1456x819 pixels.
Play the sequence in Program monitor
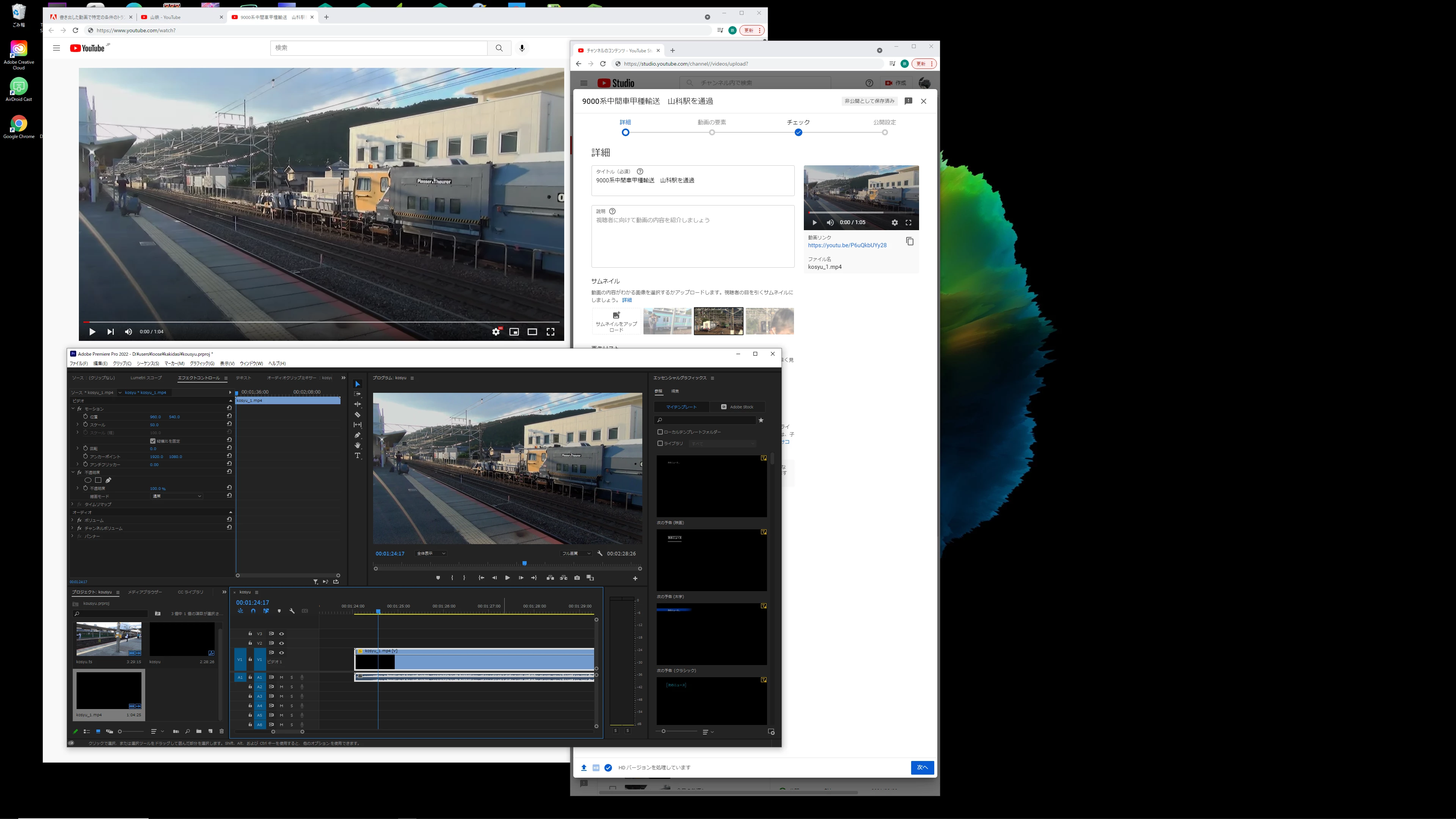[507, 577]
